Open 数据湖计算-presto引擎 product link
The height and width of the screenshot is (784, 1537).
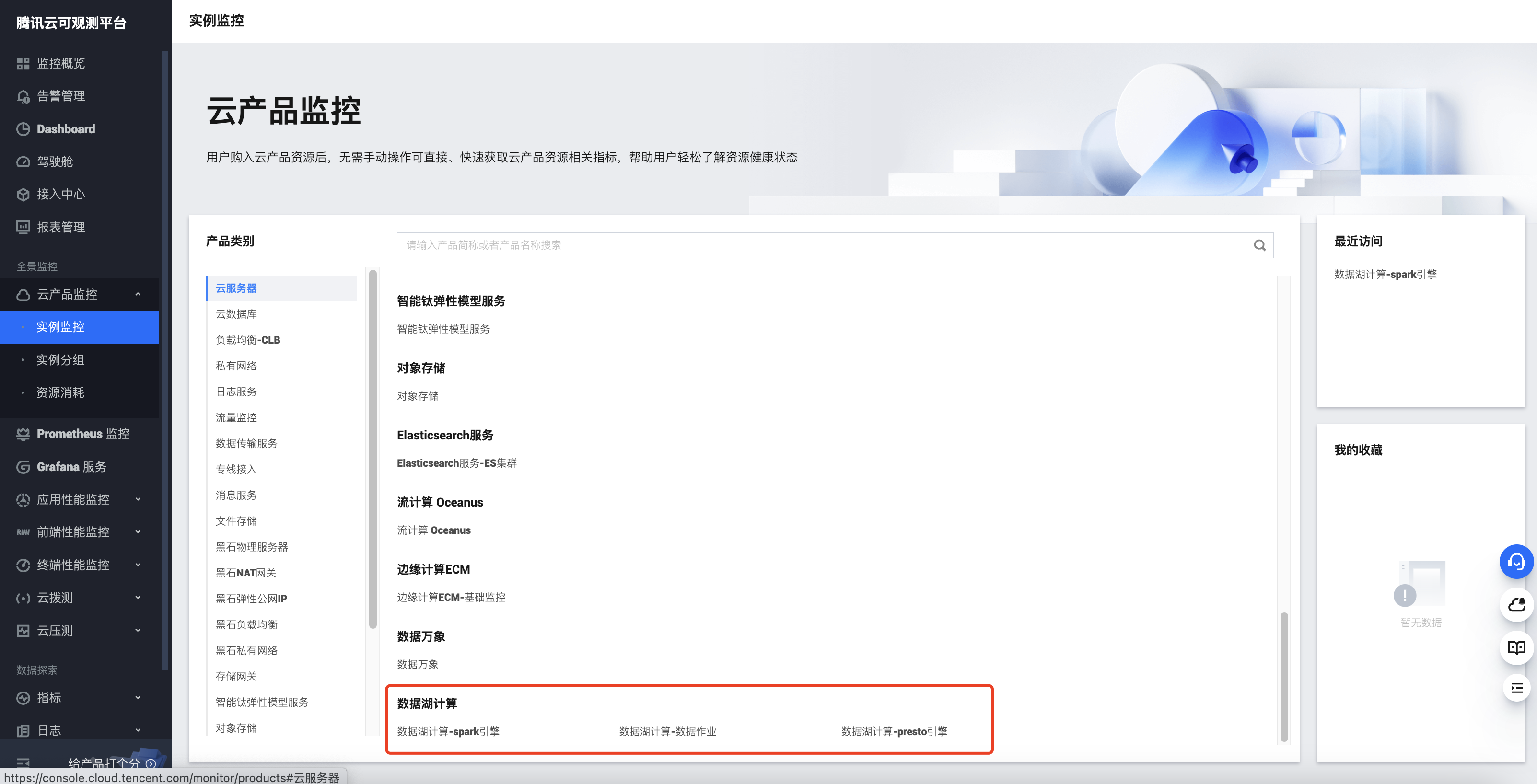click(x=894, y=731)
